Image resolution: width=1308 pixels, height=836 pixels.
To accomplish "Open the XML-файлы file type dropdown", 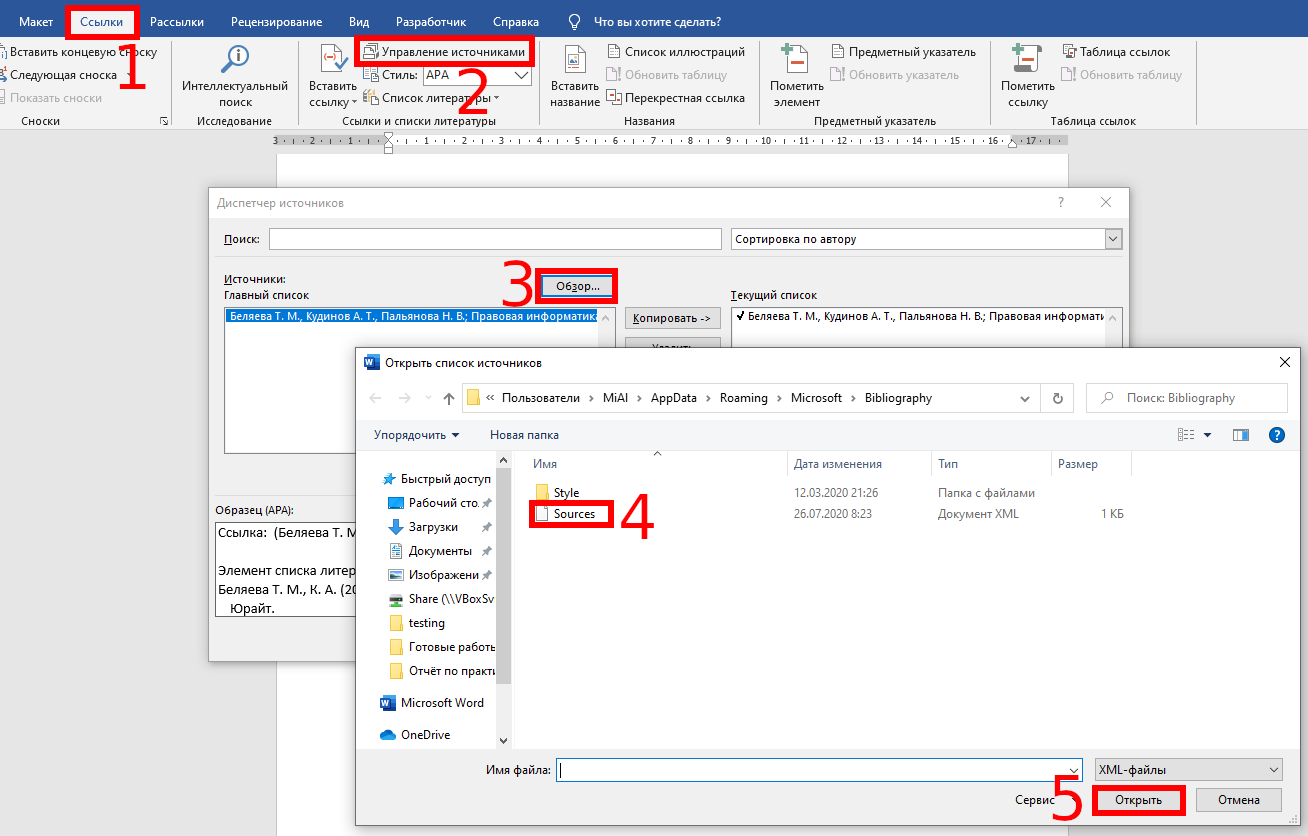I will 1188,770.
